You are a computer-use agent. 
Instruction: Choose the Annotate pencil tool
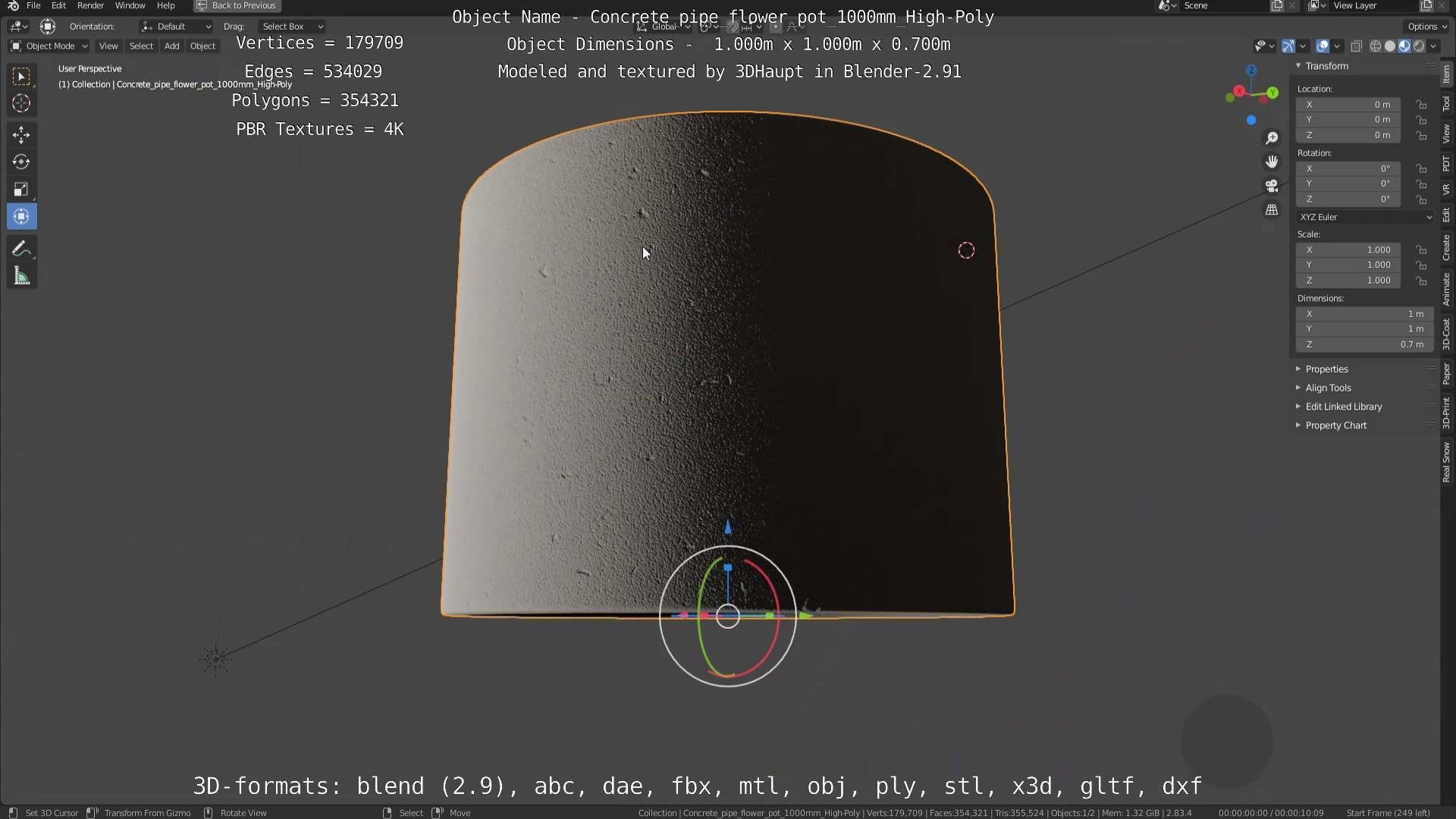tap(21, 249)
